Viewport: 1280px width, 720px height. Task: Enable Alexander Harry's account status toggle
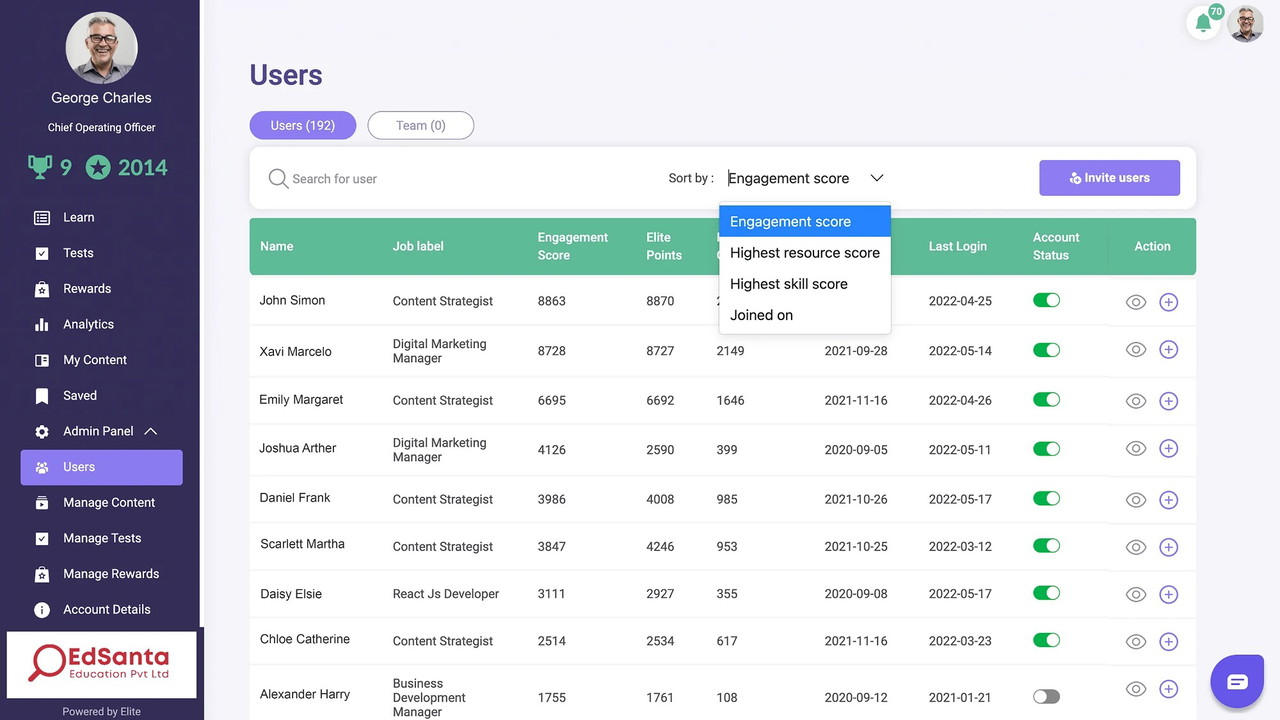pos(1046,697)
